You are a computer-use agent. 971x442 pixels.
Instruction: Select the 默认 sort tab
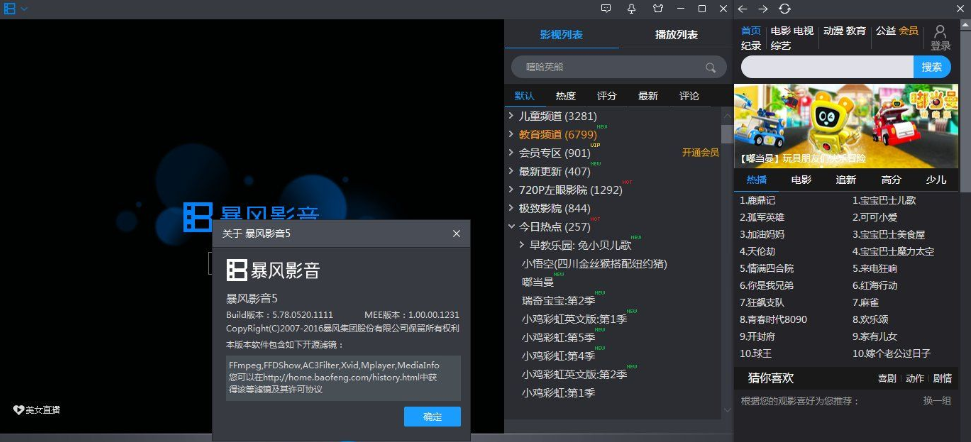(525, 96)
